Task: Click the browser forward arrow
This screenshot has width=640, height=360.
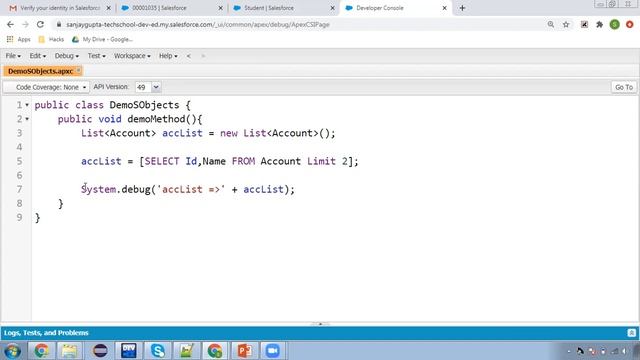Action: (x=25, y=24)
